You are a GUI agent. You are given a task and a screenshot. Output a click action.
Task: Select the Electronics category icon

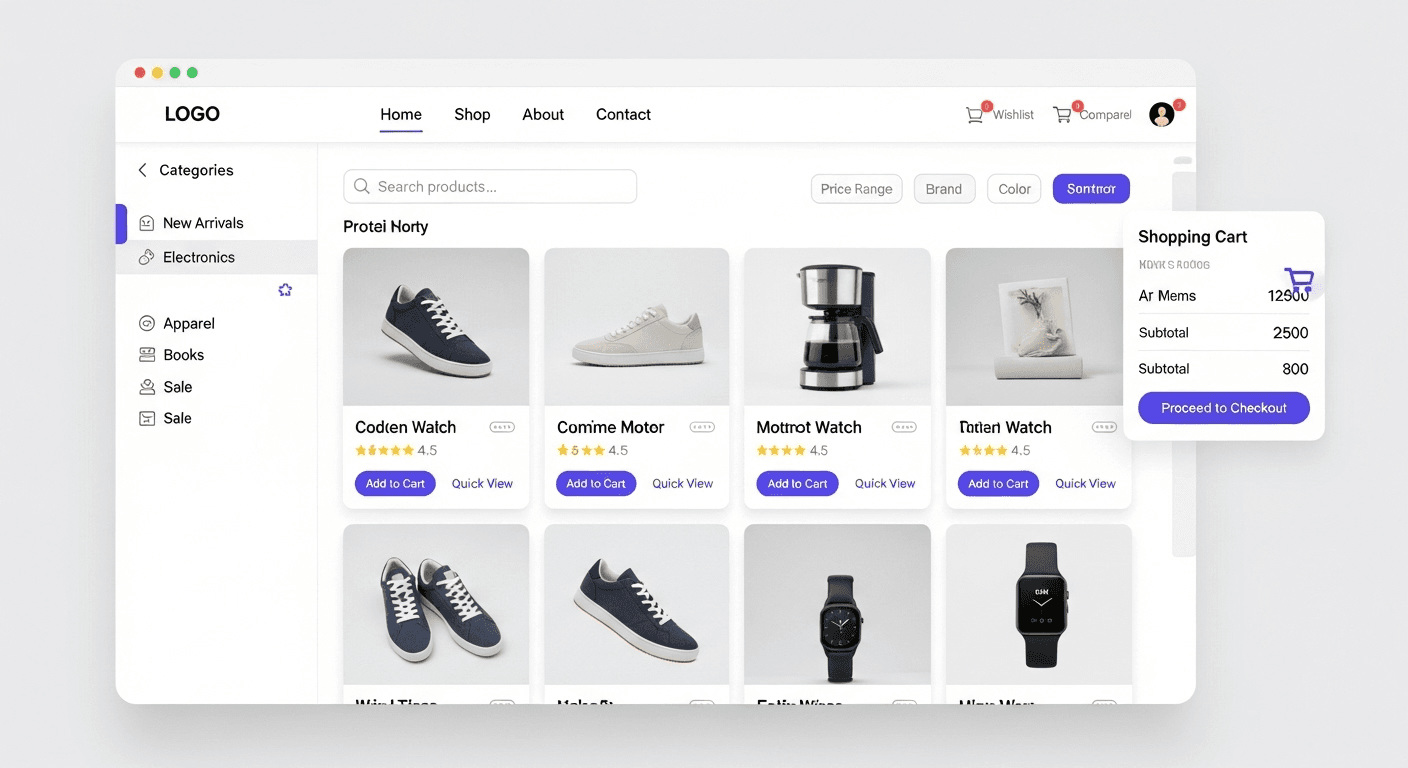[x=147, y=257]
